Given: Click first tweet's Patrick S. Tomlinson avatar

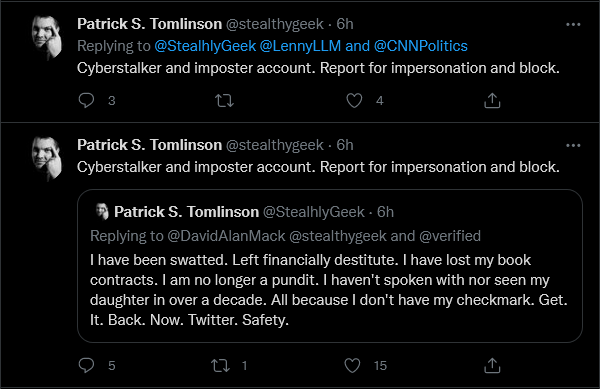Looking at the screenshot, I should click(47, 37).
